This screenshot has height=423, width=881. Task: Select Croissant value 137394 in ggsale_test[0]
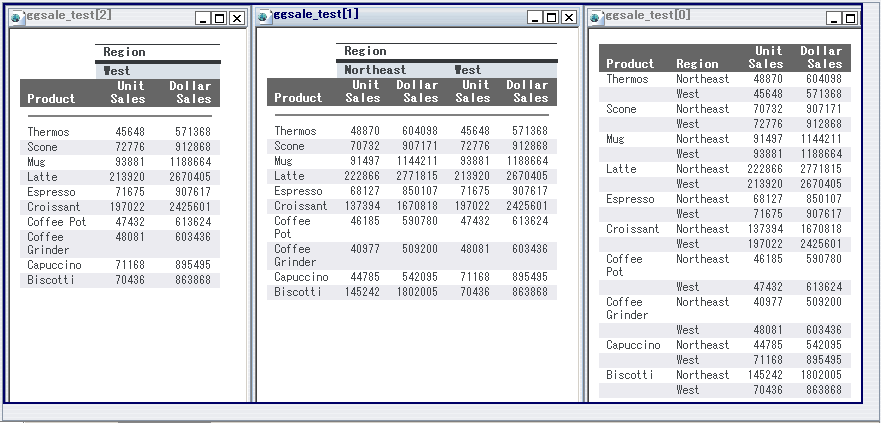(765, 229)
